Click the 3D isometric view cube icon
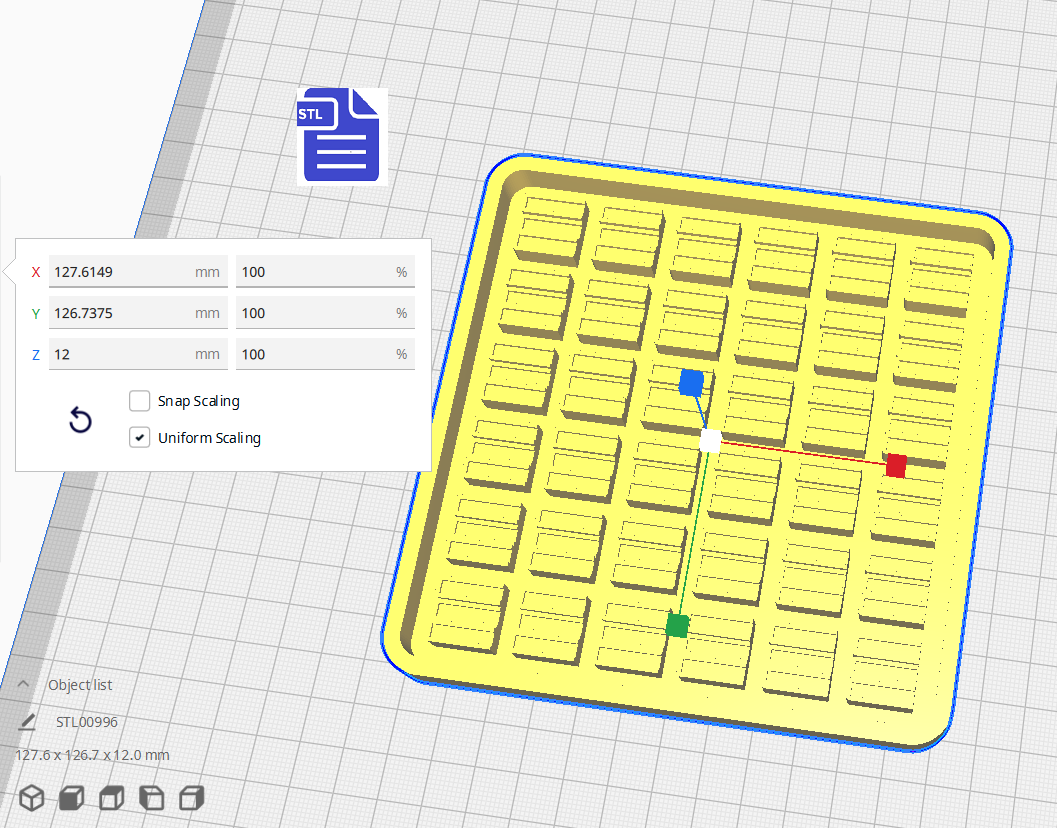Viewport: 1057px width, 828px height. point(33,797)
